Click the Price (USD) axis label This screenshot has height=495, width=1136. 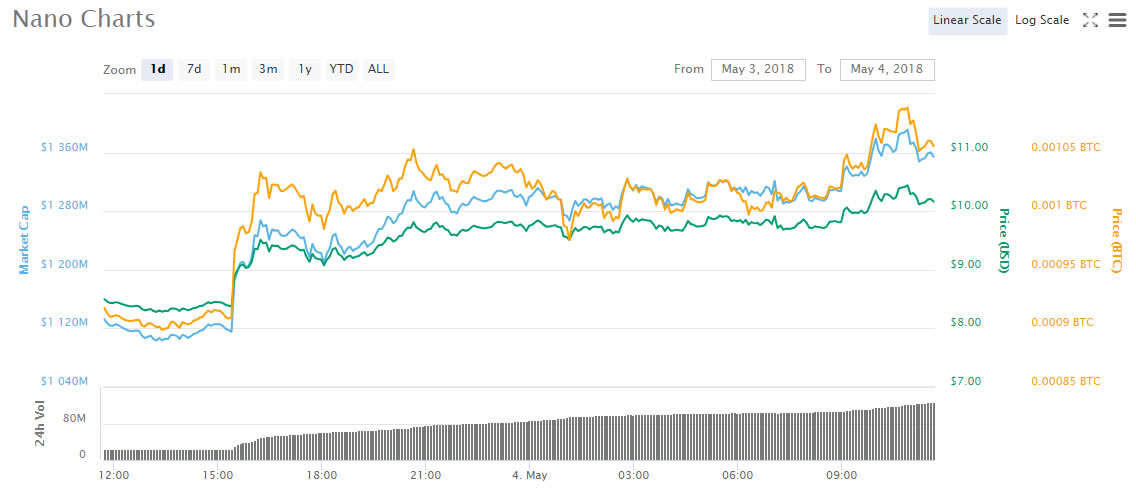click(x=1005, y=240)
